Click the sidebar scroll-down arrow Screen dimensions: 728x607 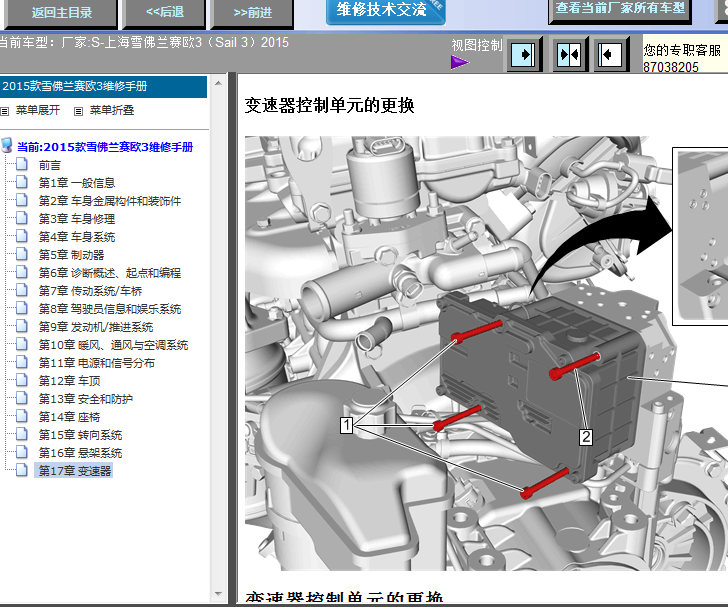(218, 594)
